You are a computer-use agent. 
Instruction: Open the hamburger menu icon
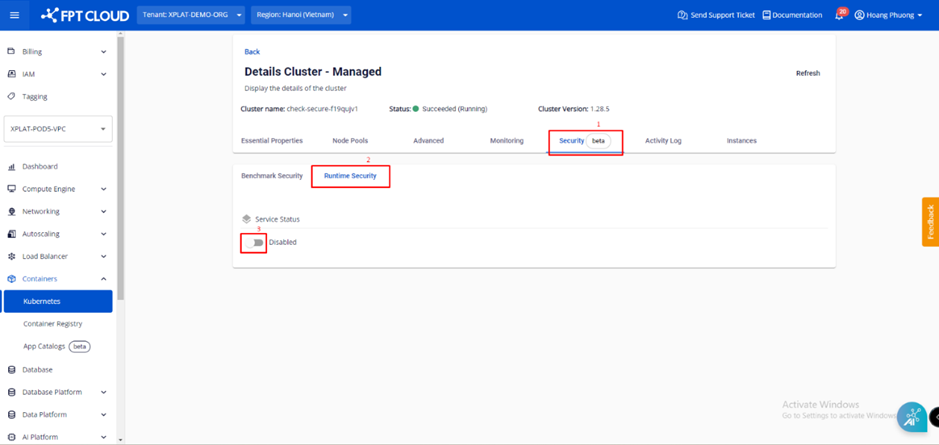pos(14,15)
